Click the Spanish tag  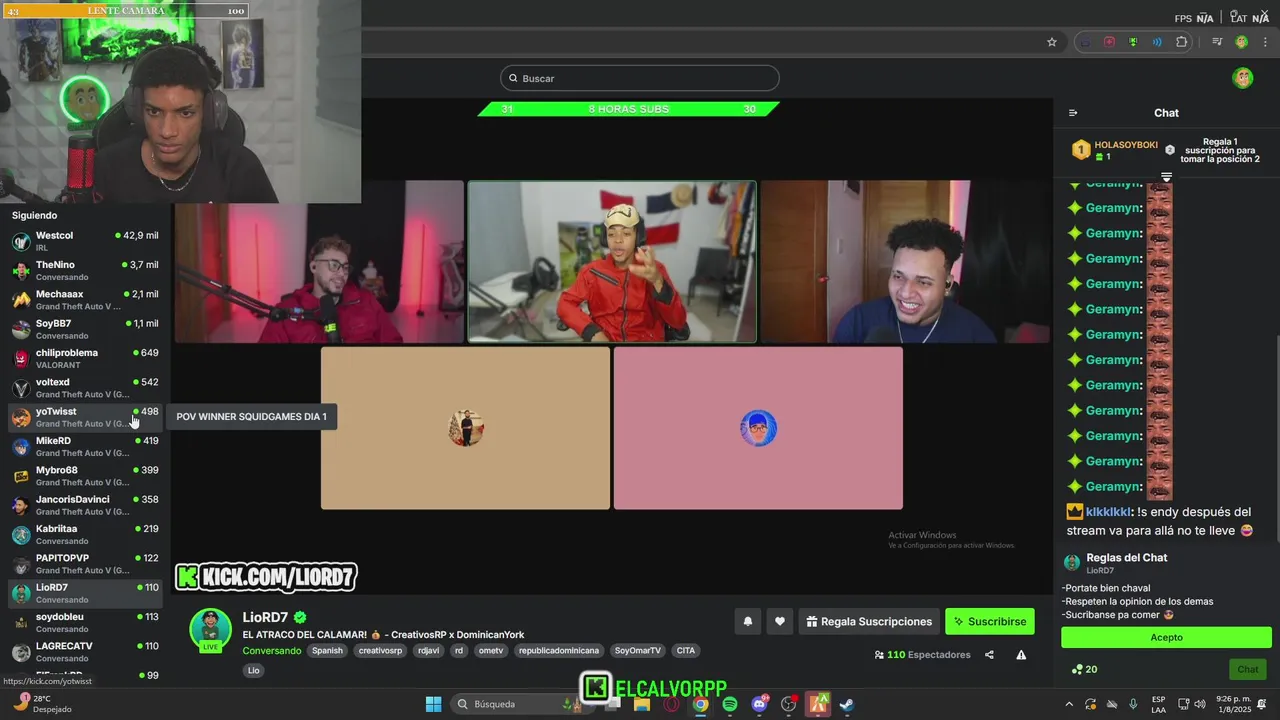327,650
